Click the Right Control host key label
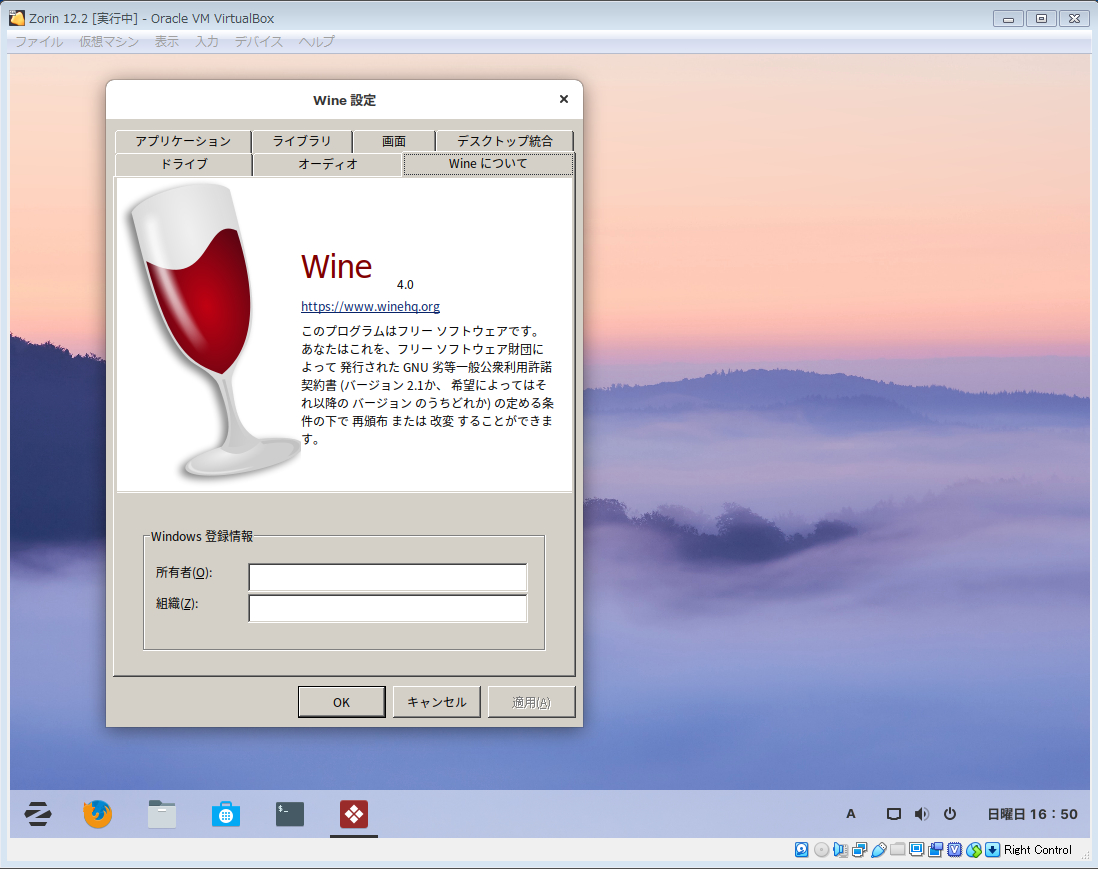 tap(1038, 849)
